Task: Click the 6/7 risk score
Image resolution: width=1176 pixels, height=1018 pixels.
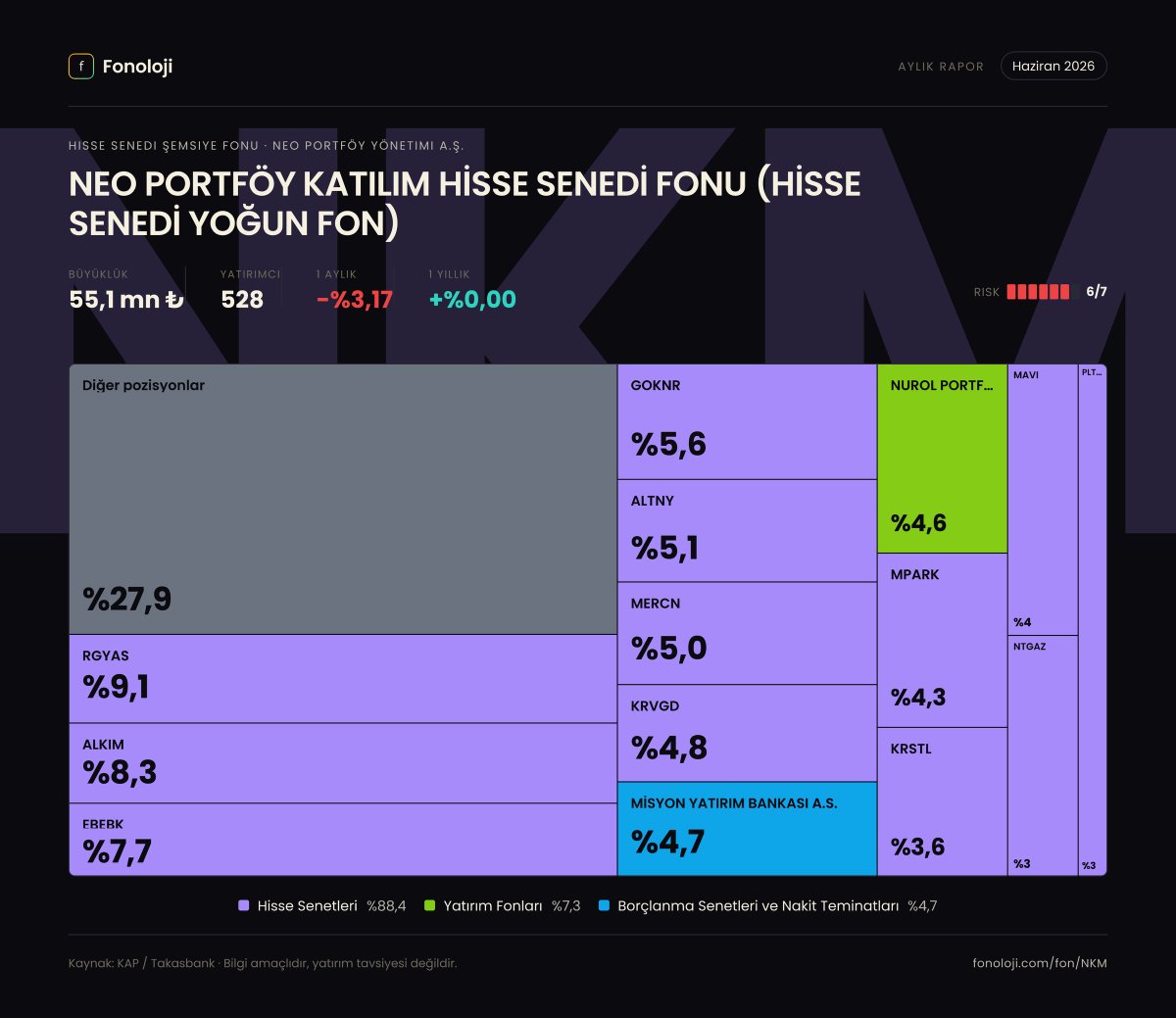Action: point(1097,292)
